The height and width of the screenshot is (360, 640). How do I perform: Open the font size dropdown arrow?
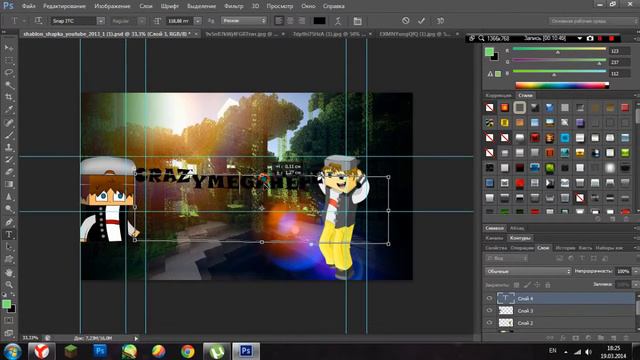(x=198, y=21)
